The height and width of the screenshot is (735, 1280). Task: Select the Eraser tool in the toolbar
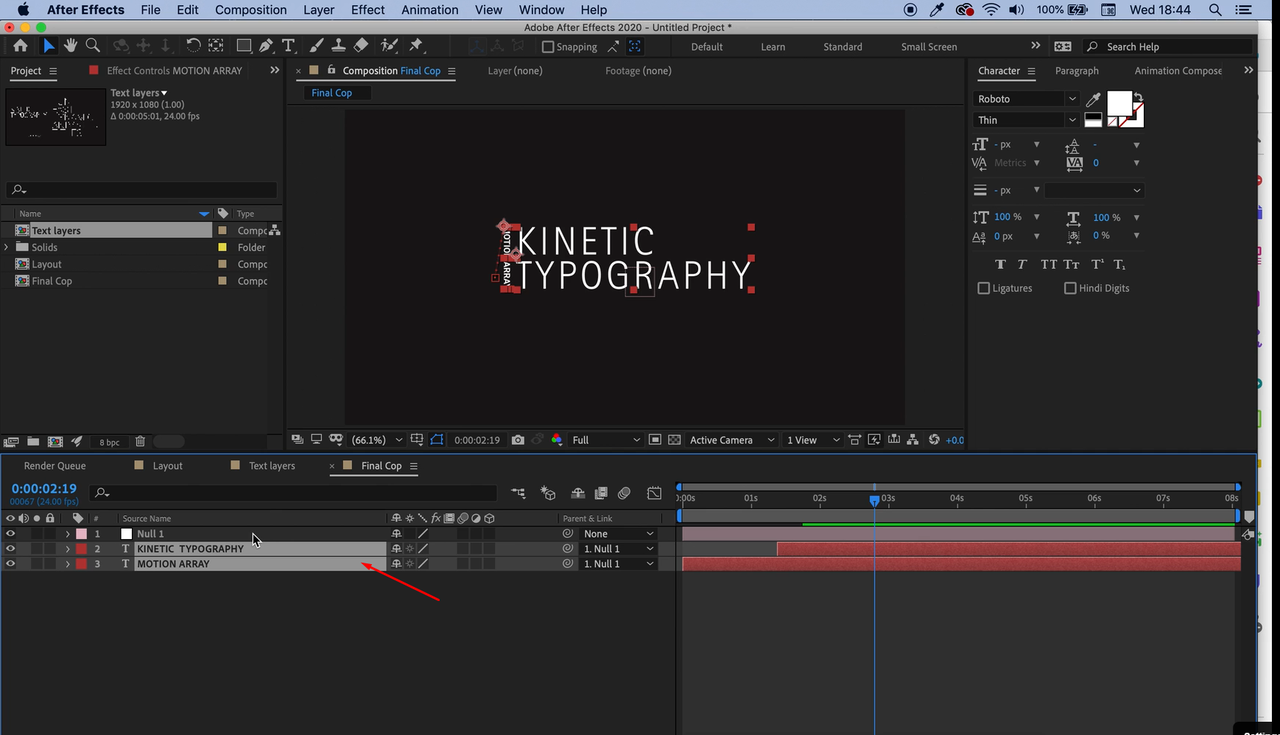359,46
